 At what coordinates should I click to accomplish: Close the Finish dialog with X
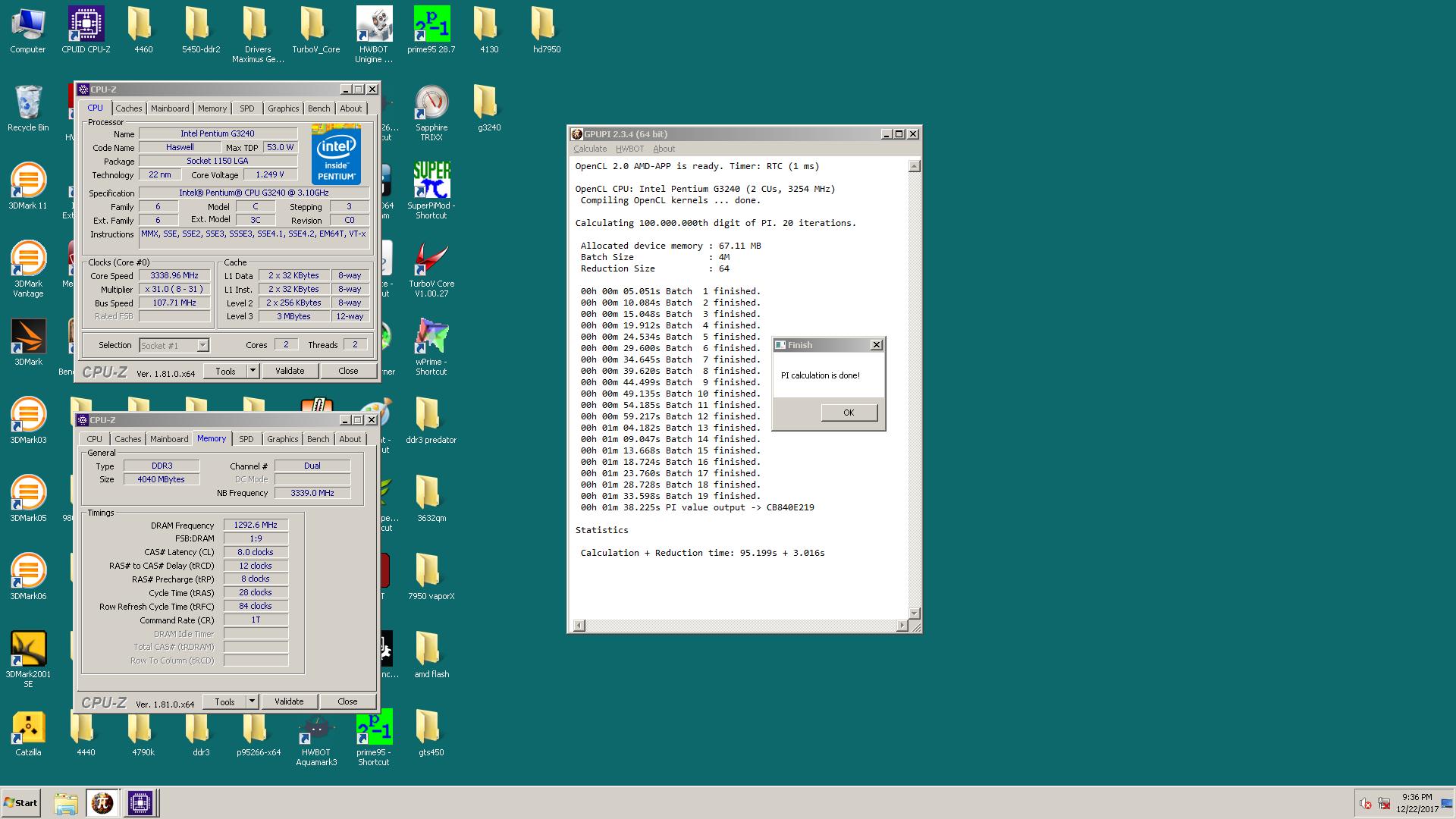tap(876, 345)
